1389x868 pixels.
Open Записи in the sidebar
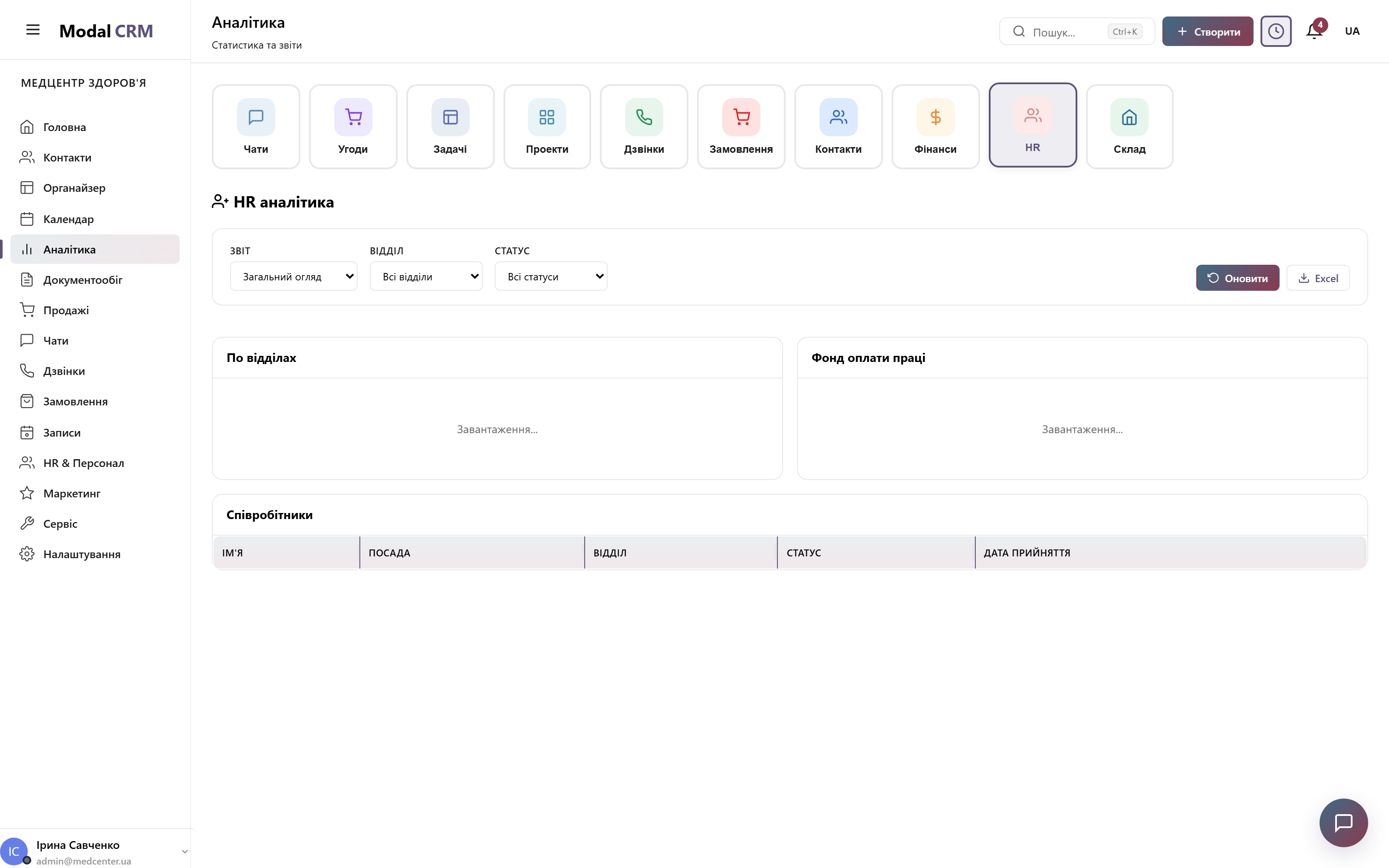click(x=95, y=432)
